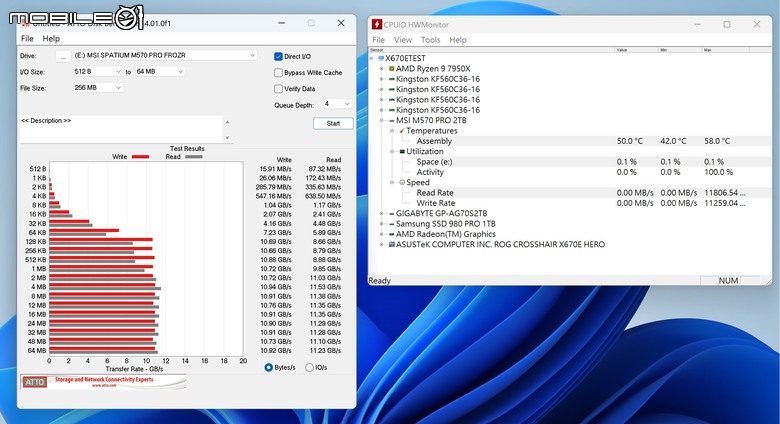Click the Value column header
Image resolution: width=780 pixels, height=424 pixels.
(x=636, y=50)
